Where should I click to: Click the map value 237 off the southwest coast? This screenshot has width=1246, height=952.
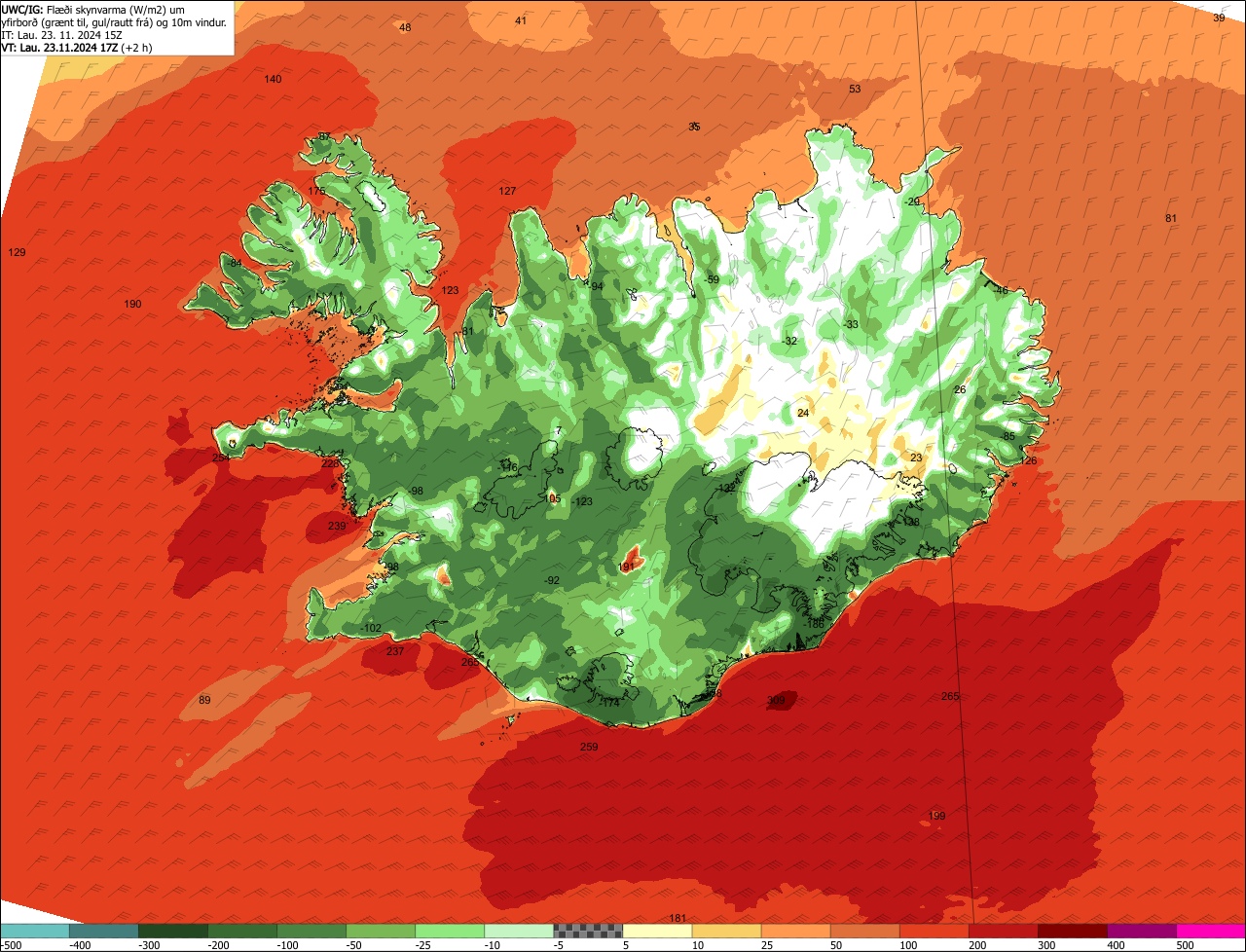point(395,651)
